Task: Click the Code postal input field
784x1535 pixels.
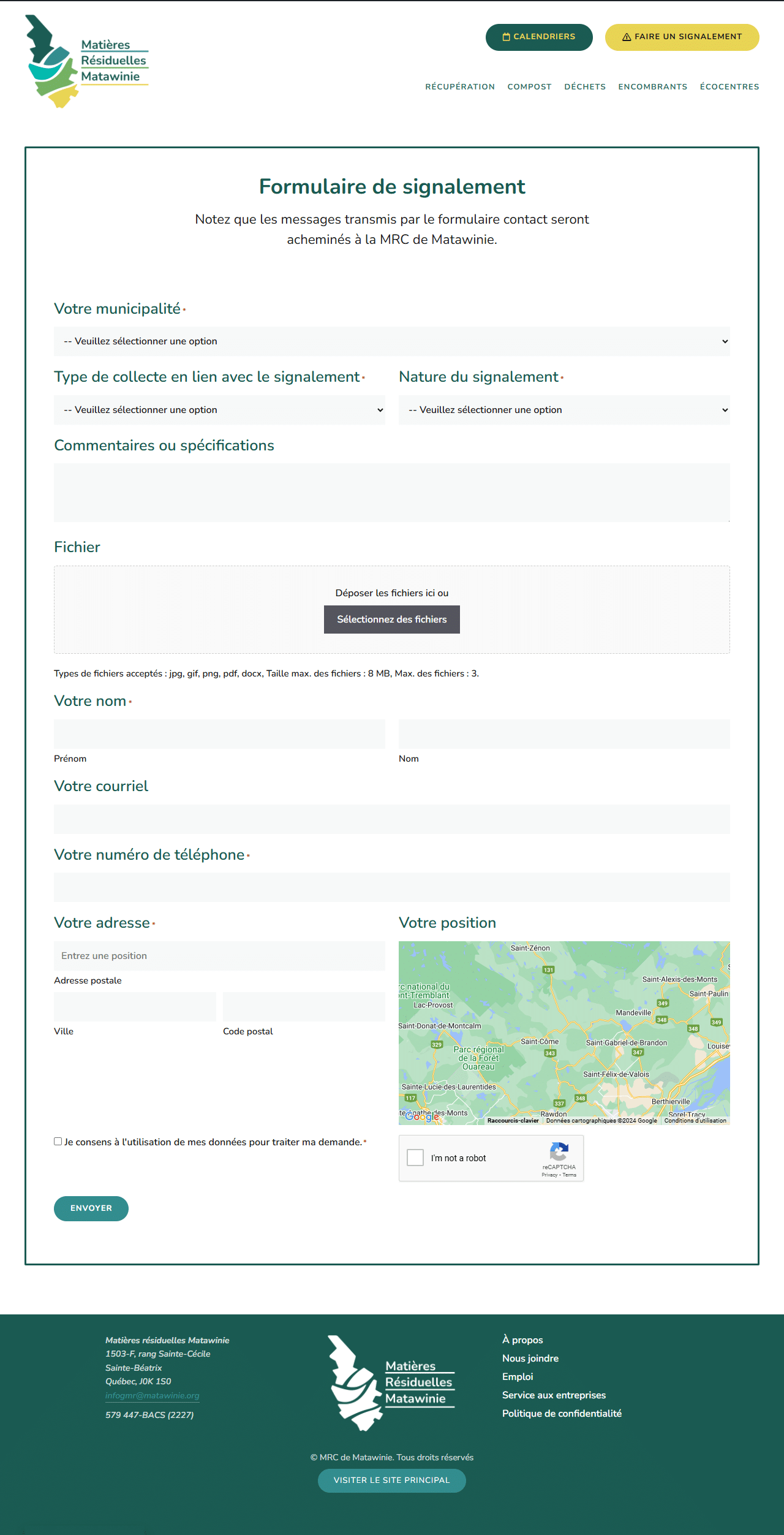Action: (304, 1007)
